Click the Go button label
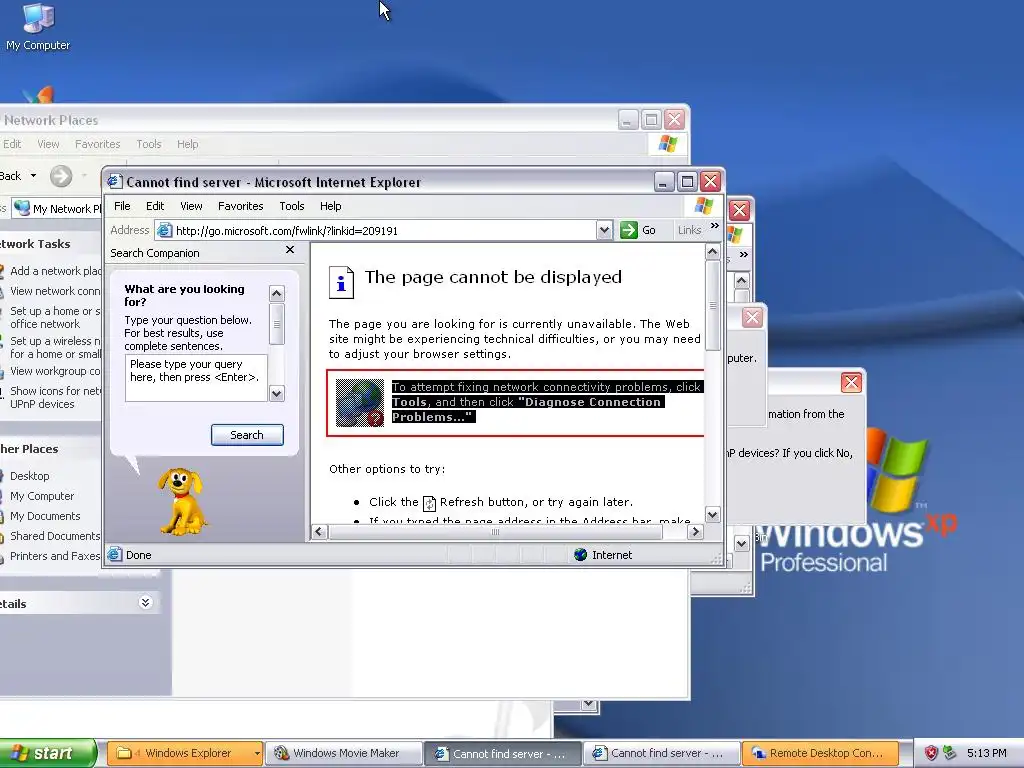The image size is (1024, 768). click(x=648, y=231)
